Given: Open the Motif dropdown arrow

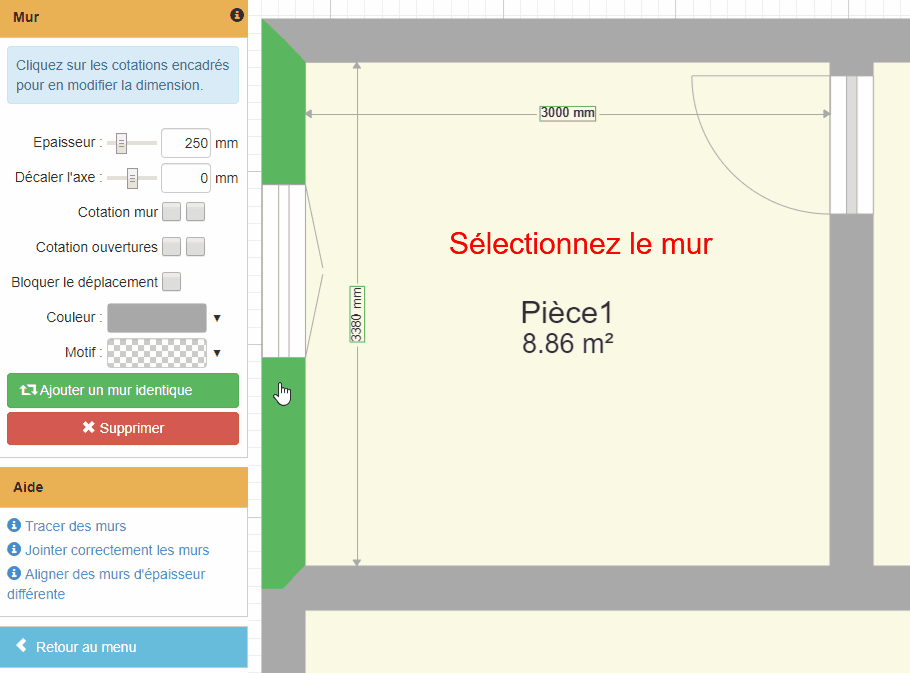Looking at the screenshot, I should click(x=217, y=353).
